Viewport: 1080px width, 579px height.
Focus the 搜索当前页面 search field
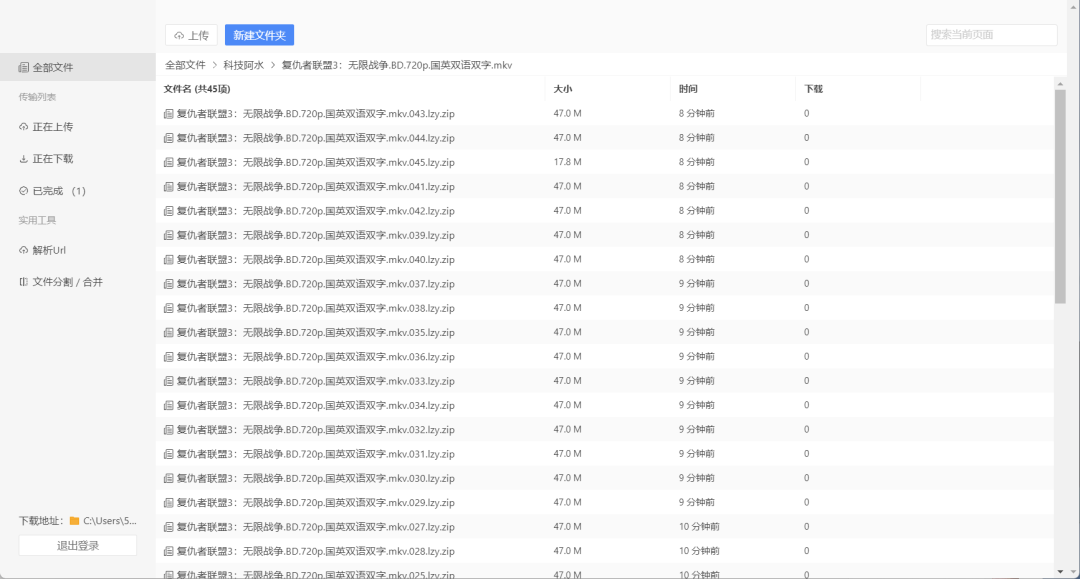pyautogui.click(x=990, y=35)
